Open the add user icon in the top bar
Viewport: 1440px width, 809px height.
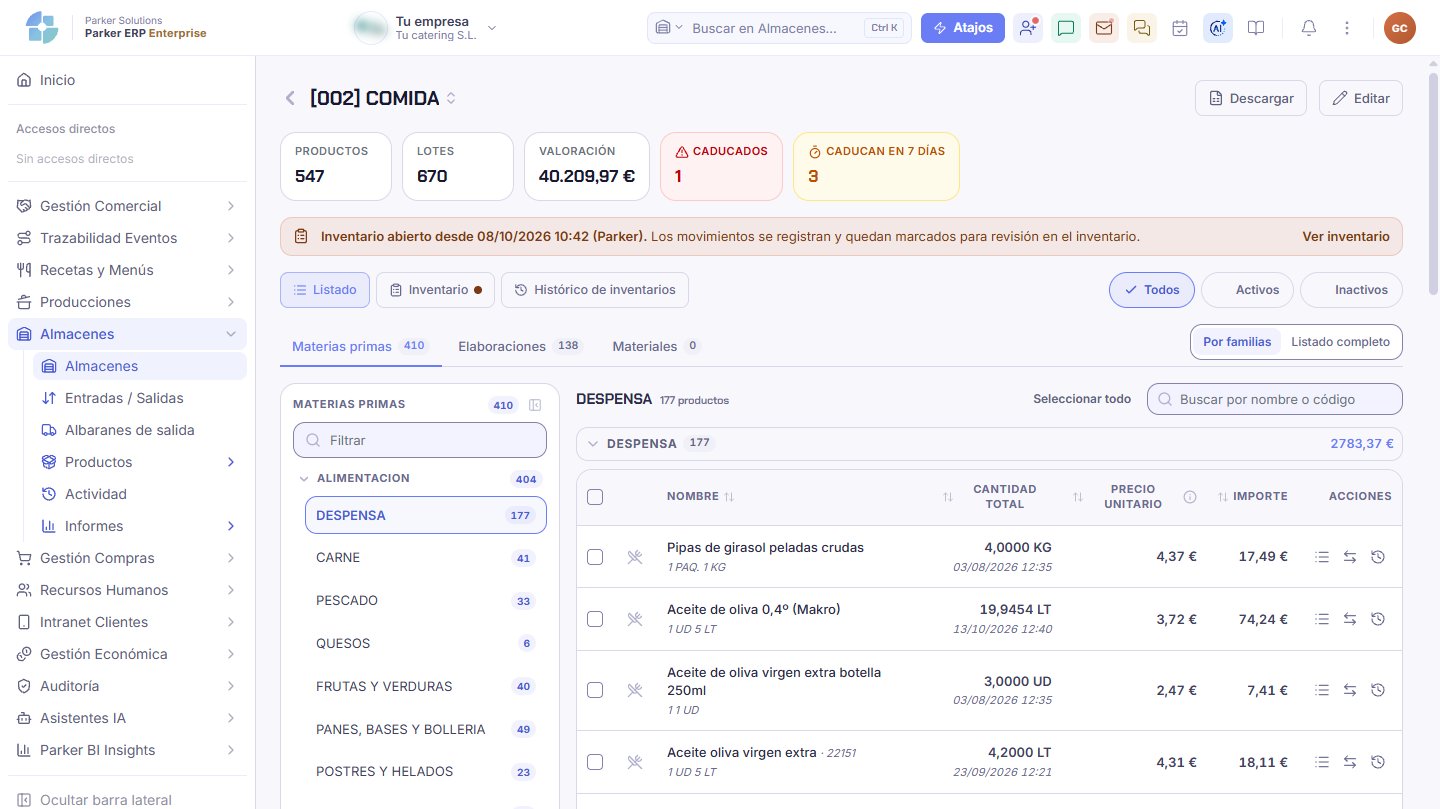coord(1028,28)
